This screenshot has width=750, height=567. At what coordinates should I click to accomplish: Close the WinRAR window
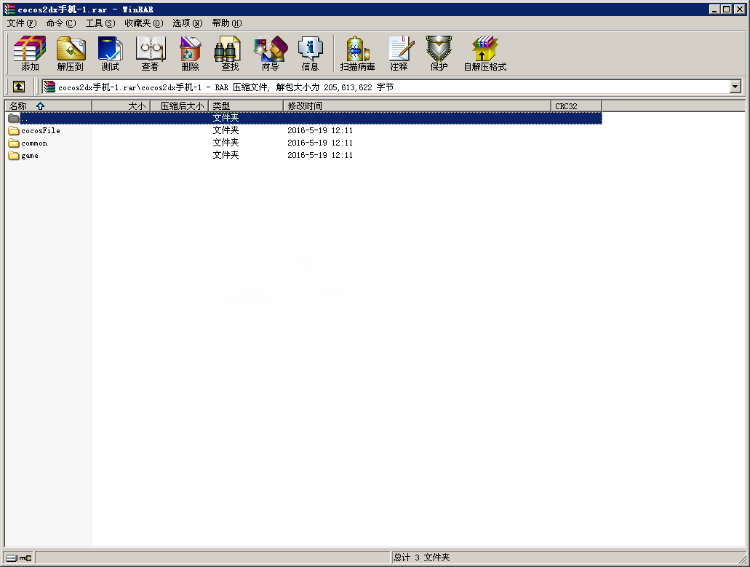tap(739, 9)
